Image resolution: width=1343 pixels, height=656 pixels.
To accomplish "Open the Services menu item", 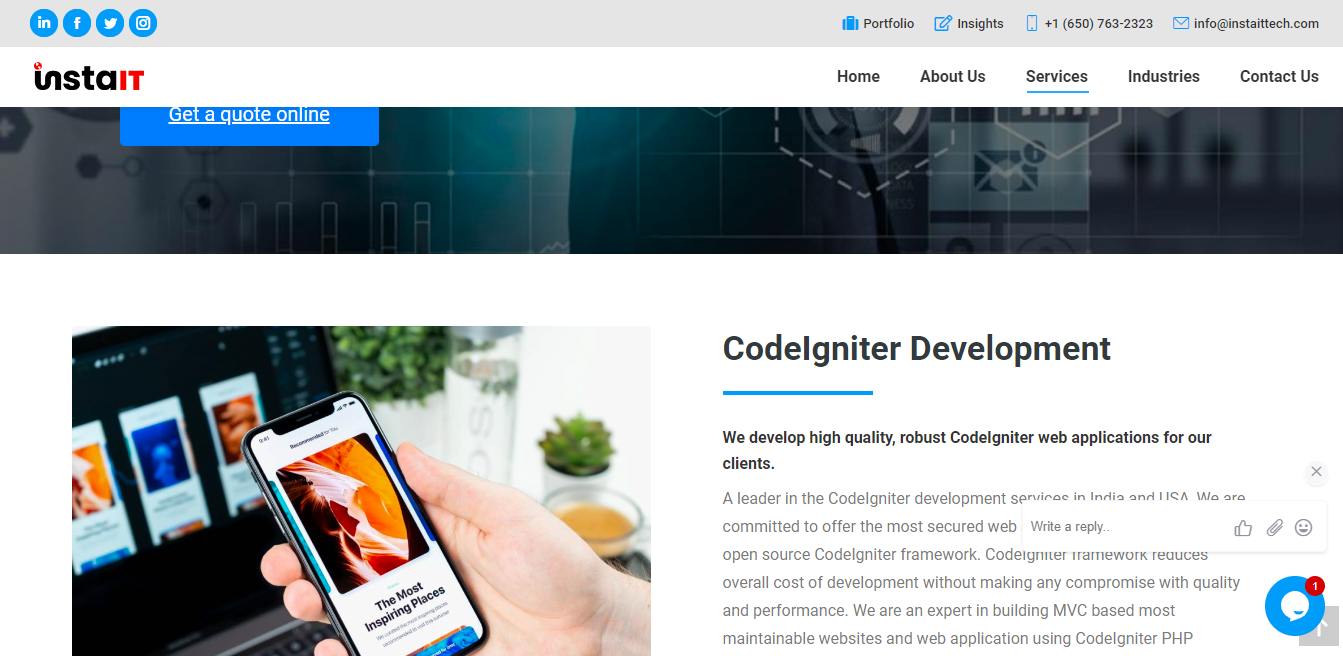I will [1057, 77].
